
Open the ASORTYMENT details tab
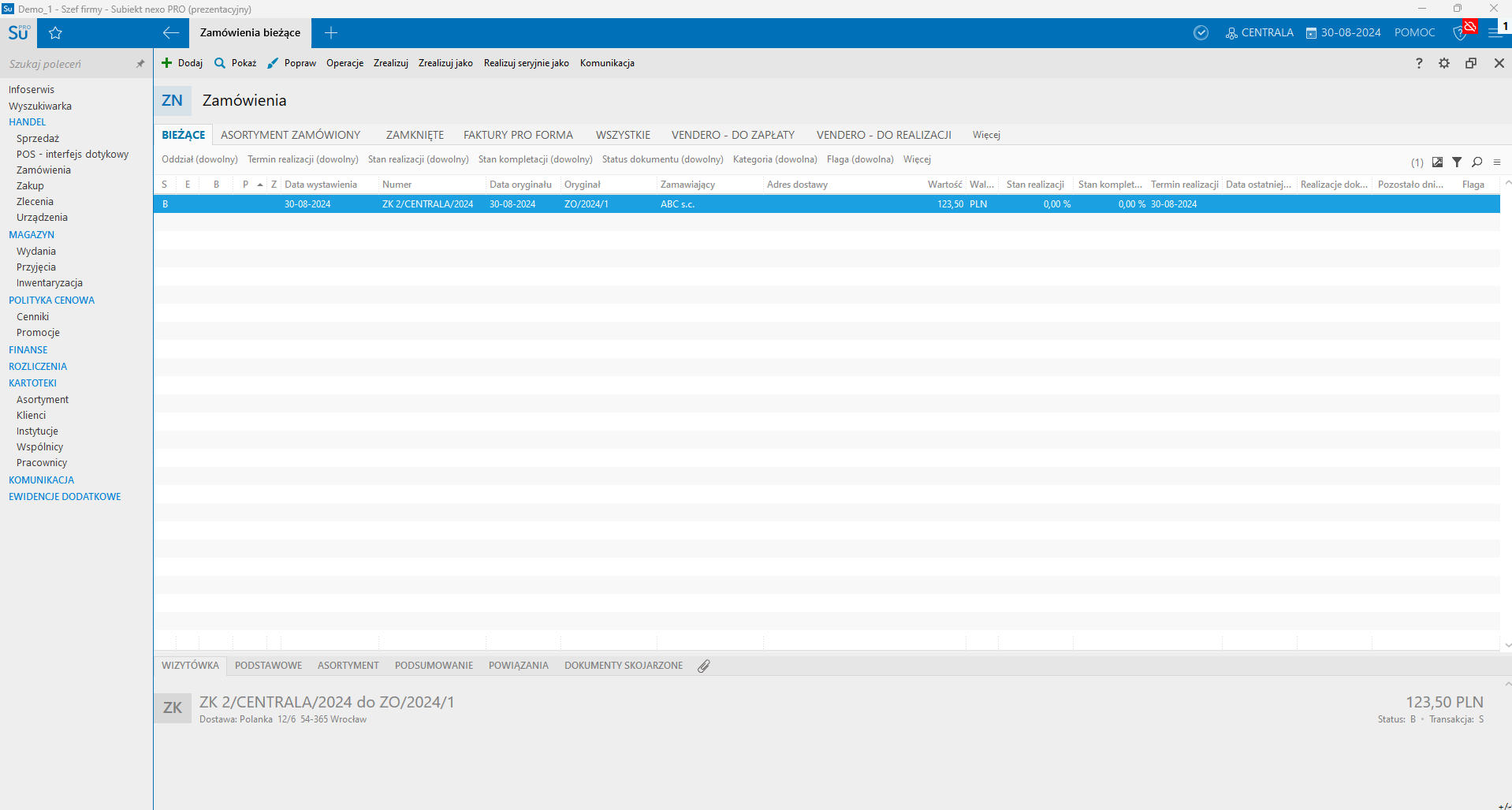(348, 666)
